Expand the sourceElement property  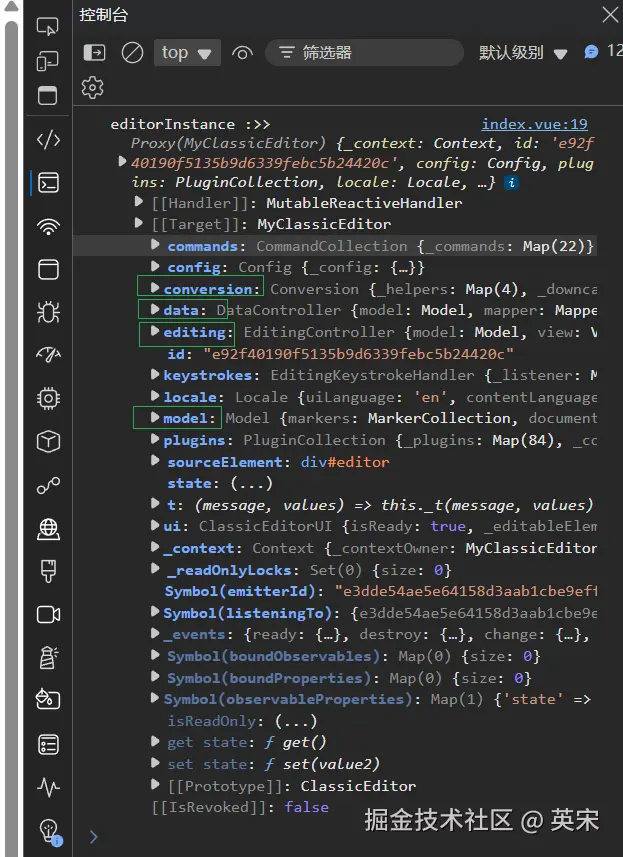tap(155, 461)
